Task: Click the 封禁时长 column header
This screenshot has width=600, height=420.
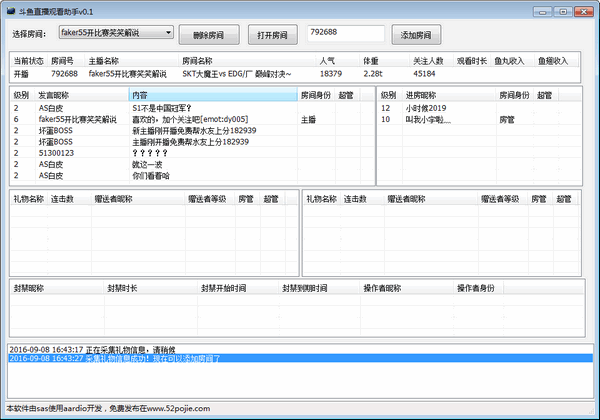Action: click(150, 288)
